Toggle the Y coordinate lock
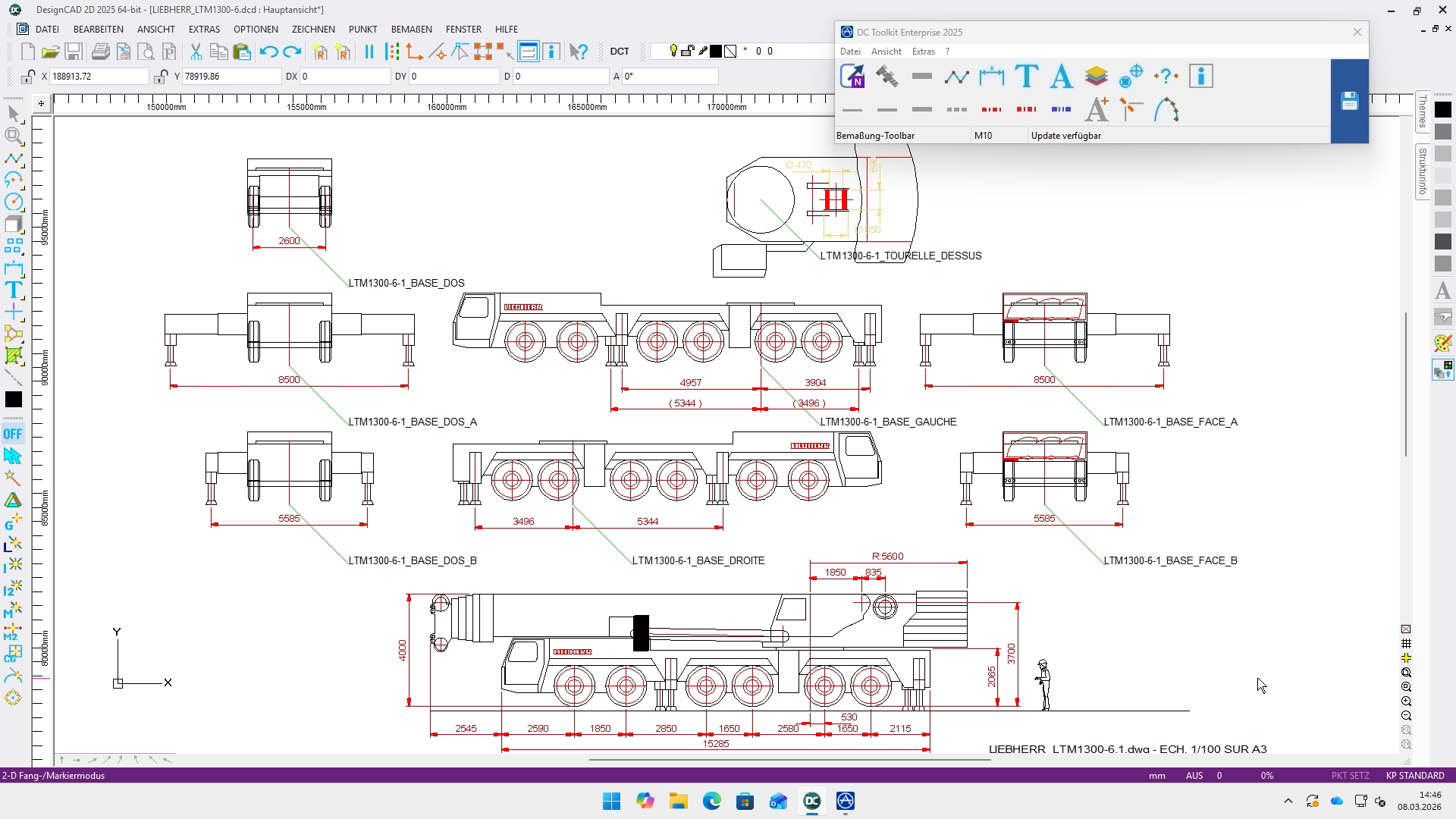 click(x=161, y=77)
